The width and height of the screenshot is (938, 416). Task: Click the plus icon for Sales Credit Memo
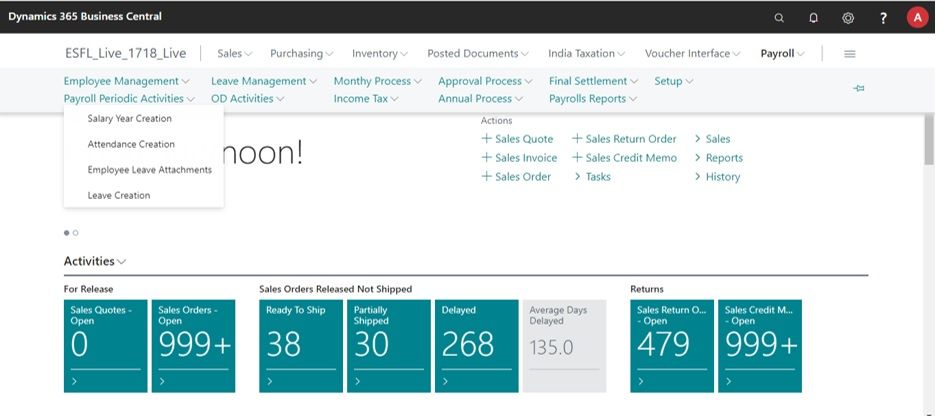pos(577,158)
